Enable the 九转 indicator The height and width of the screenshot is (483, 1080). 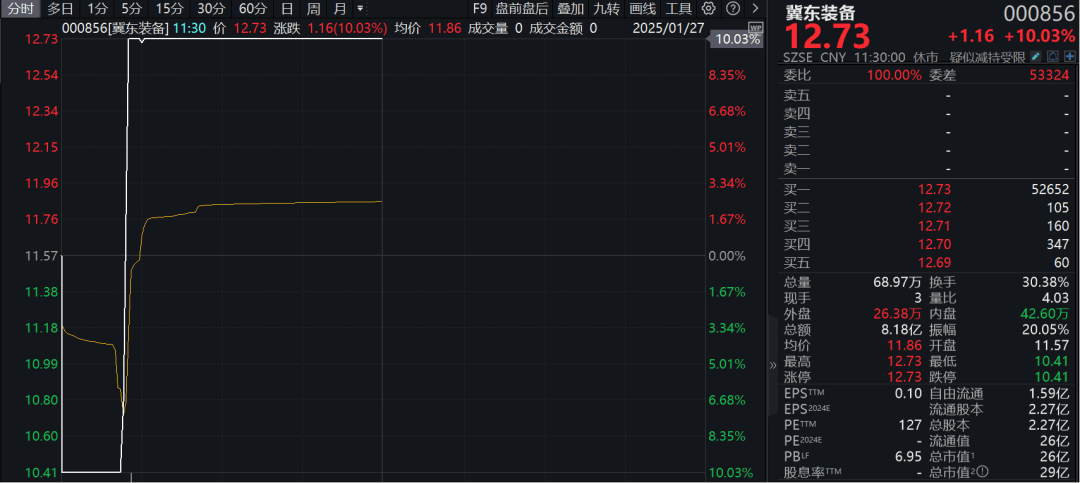pos(607,9)
